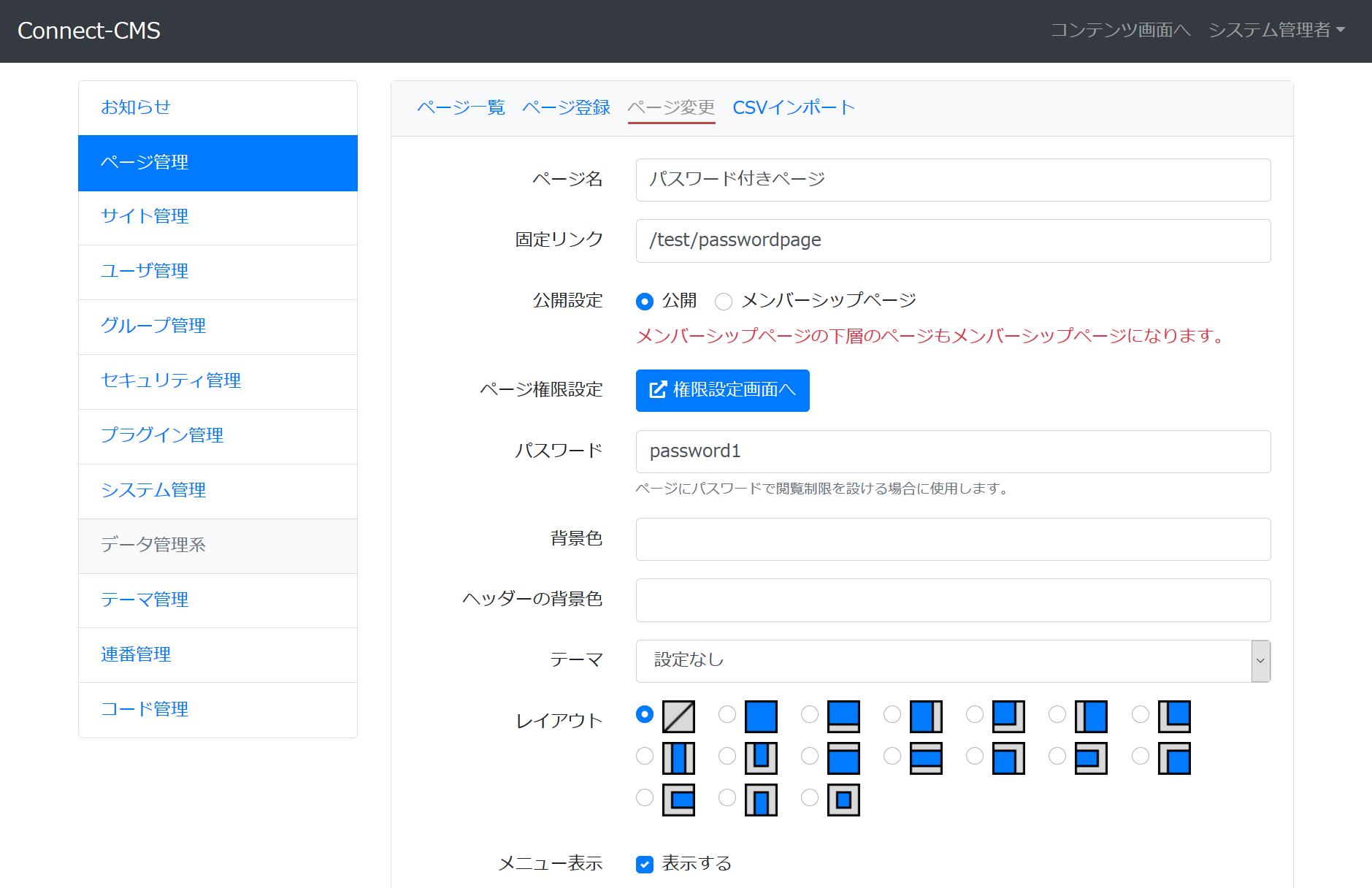Choose layout icon with header and right column
This screenshot has height=888, width=1372.
(x=1008, y=758)
